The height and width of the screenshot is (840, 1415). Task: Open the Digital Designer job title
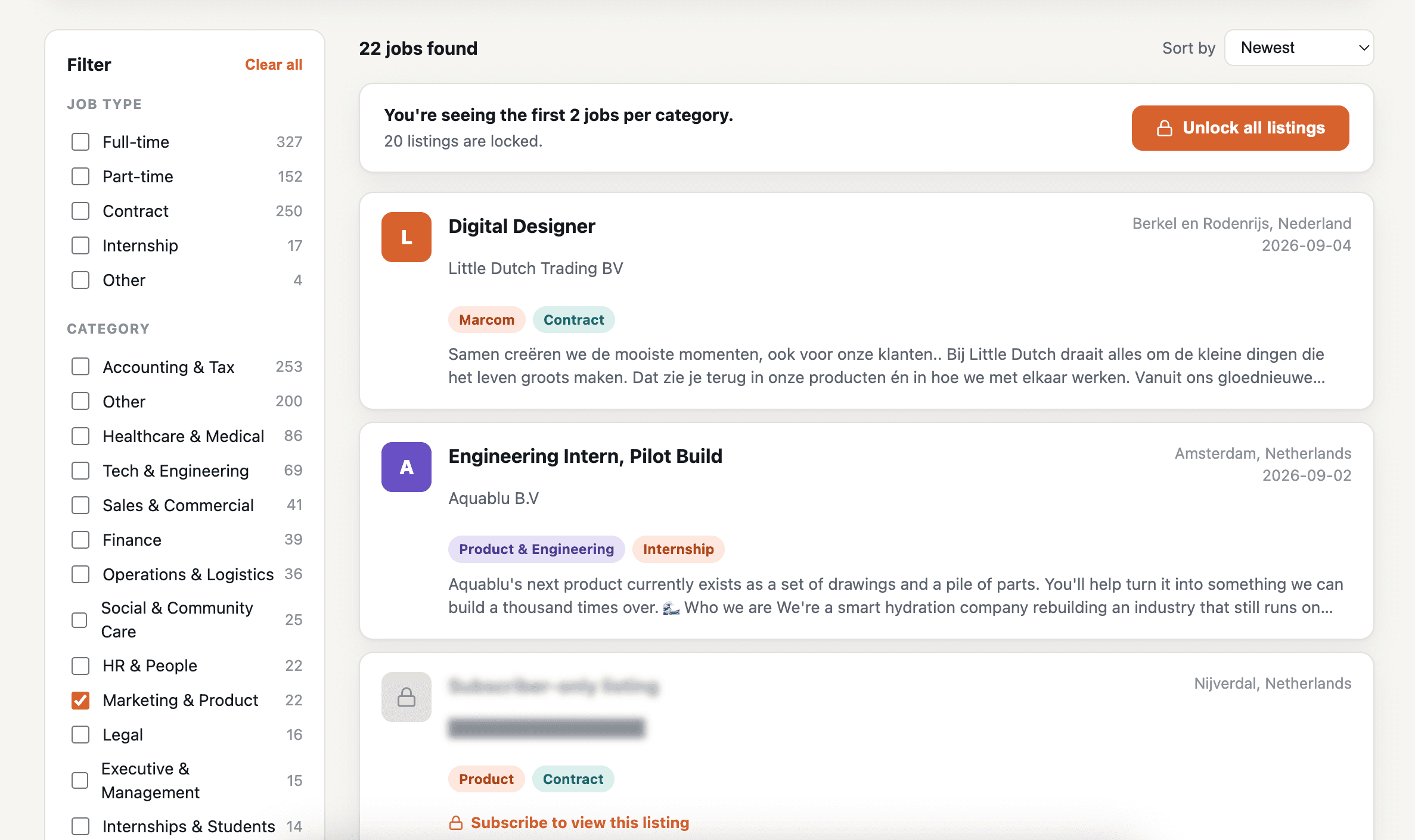tap(522, 226)
